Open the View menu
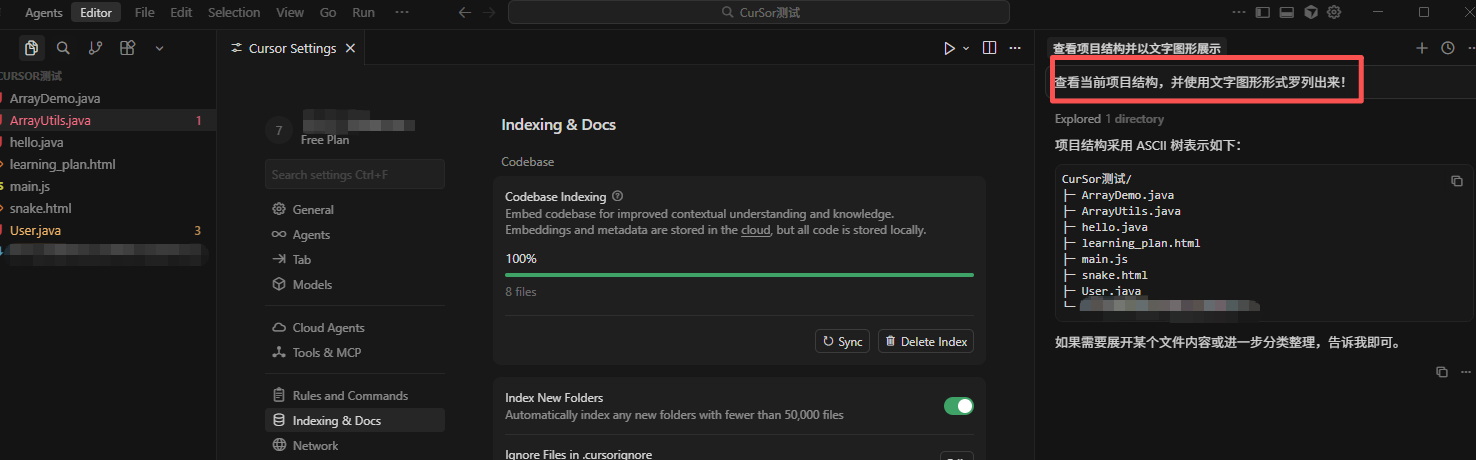The width and height of the screenshot is (1476, 460). tap(290, 13)
